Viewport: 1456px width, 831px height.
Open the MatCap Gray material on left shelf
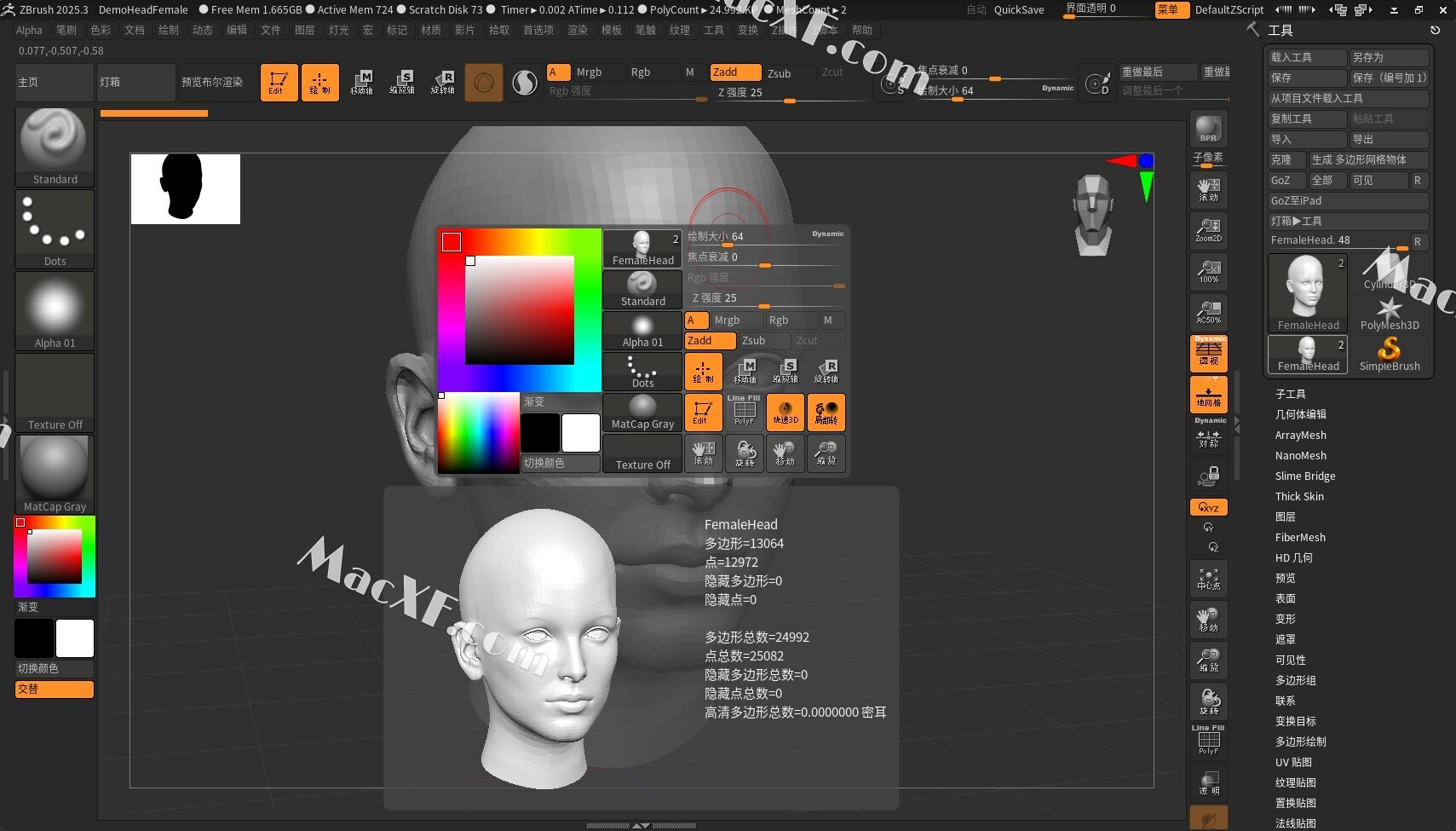point(55,474)
